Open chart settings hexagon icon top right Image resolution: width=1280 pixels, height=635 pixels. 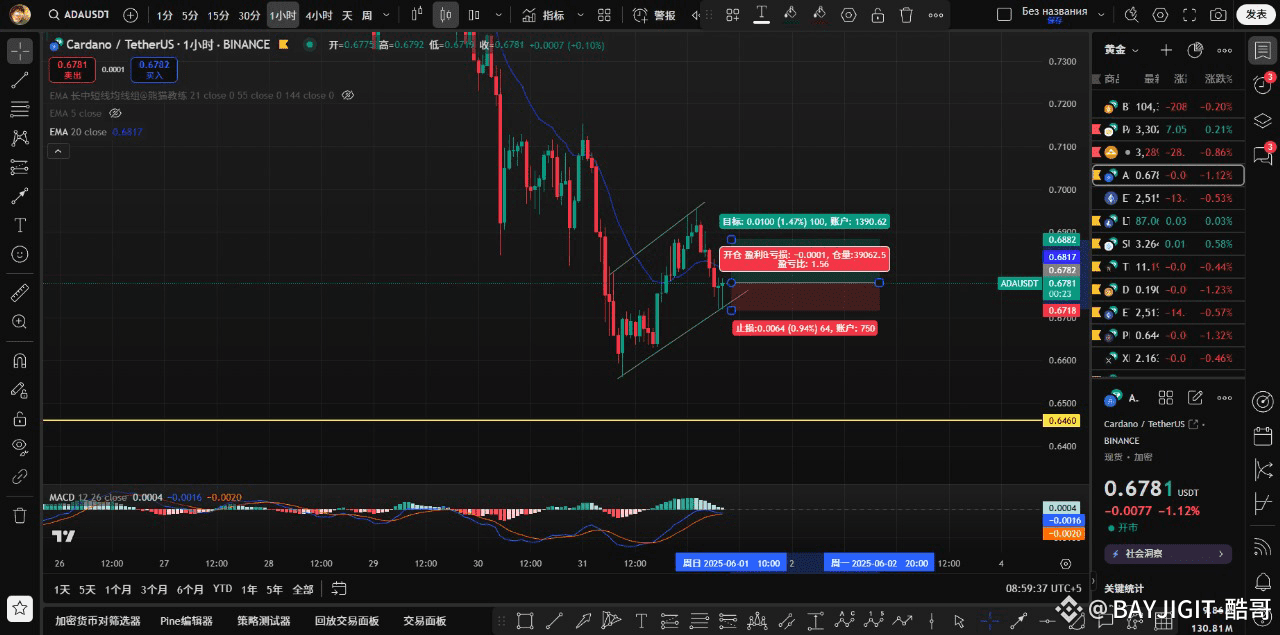(1160, 15)
